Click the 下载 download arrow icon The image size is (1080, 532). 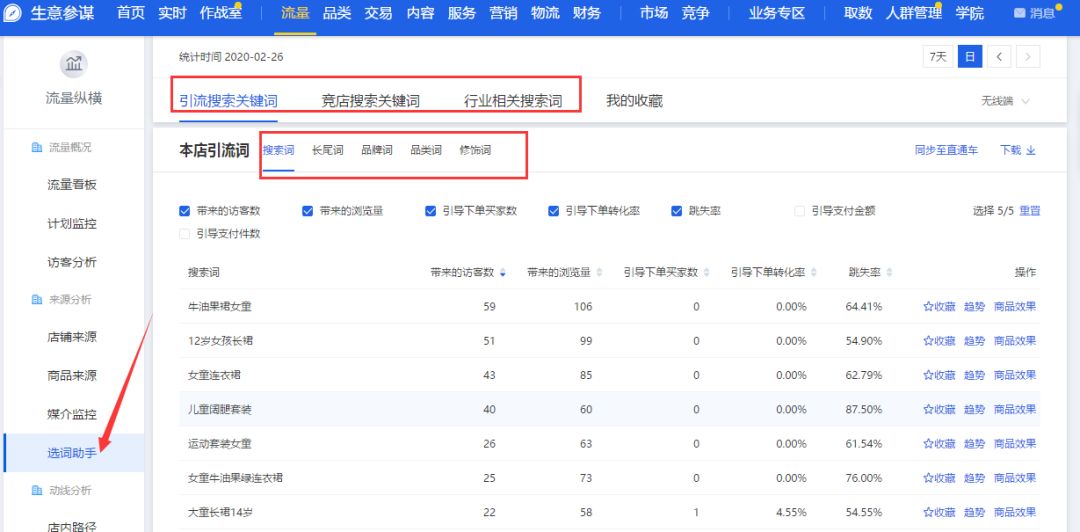1030,151
